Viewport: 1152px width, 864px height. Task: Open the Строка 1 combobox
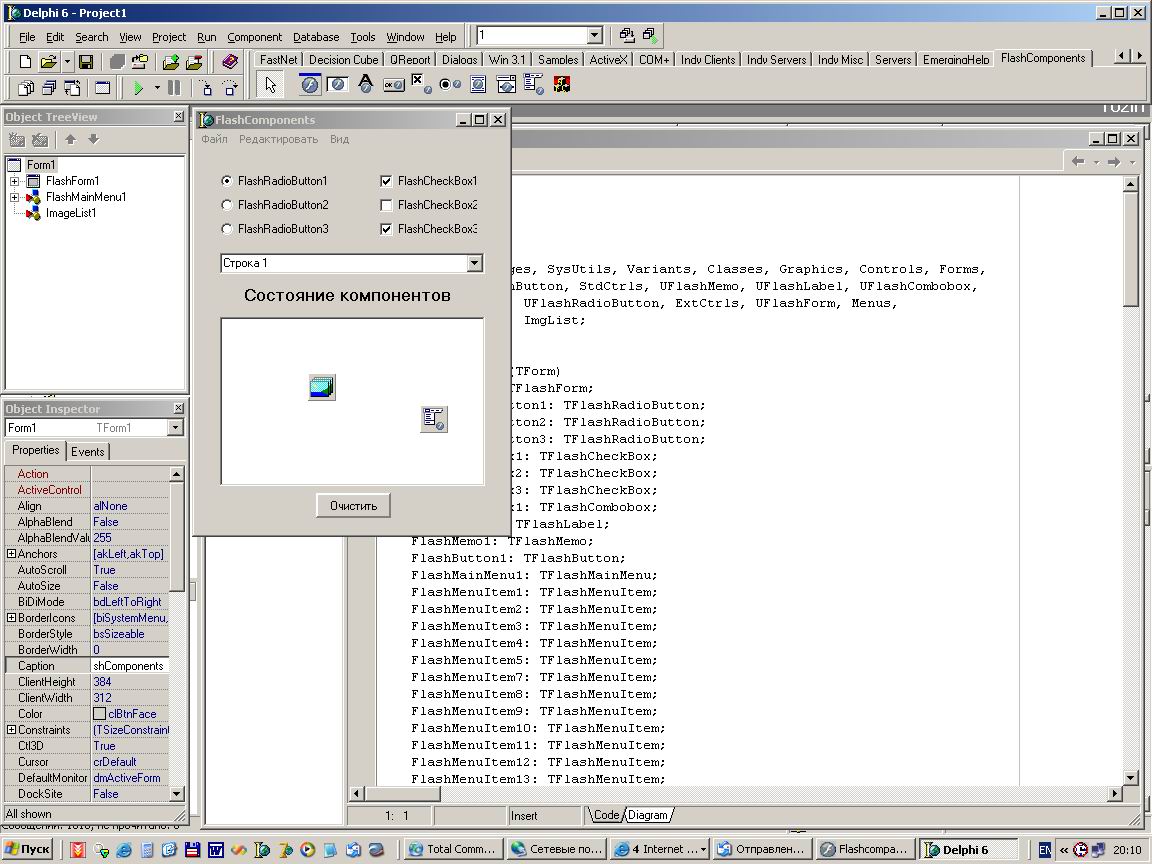coord(475,263)
